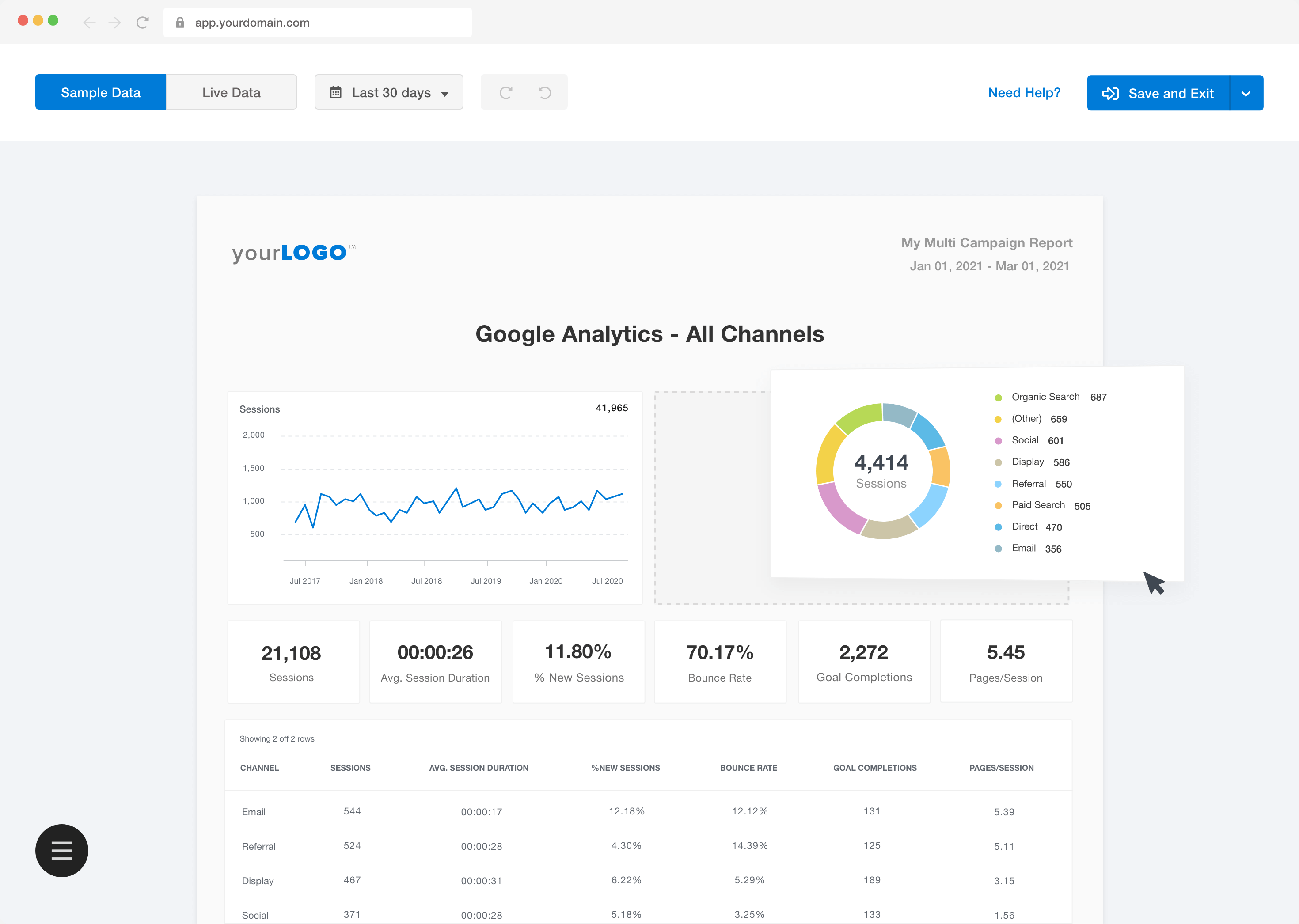Select the Goal Completions stat widget
Screen dimensions: 1299x924
click(x=863, y=662)
